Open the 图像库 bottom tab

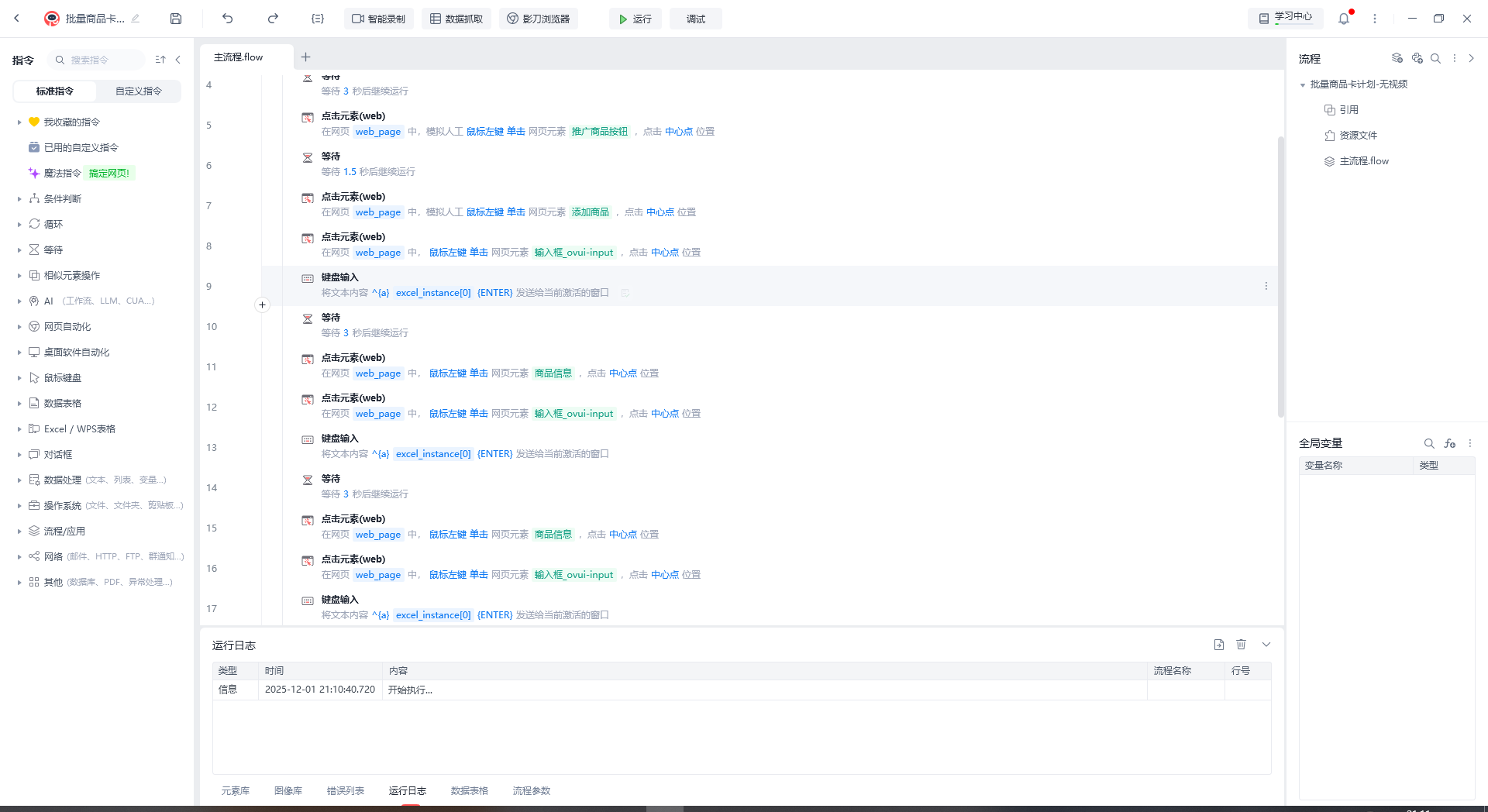coord(288,791)
